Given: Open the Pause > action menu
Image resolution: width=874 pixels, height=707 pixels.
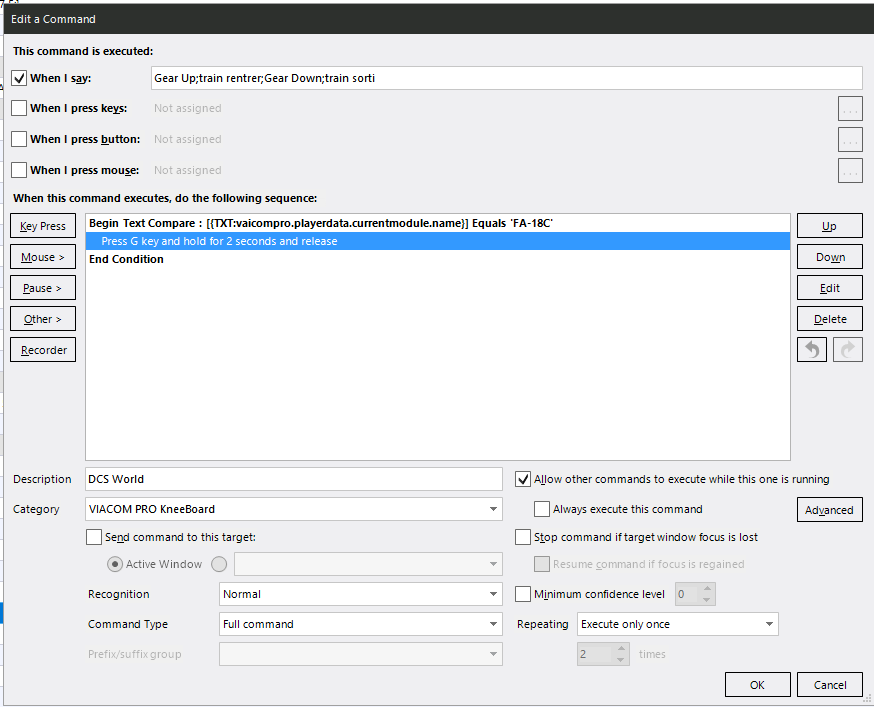Looking at the screenshot, I should click(x=43, y=288).
